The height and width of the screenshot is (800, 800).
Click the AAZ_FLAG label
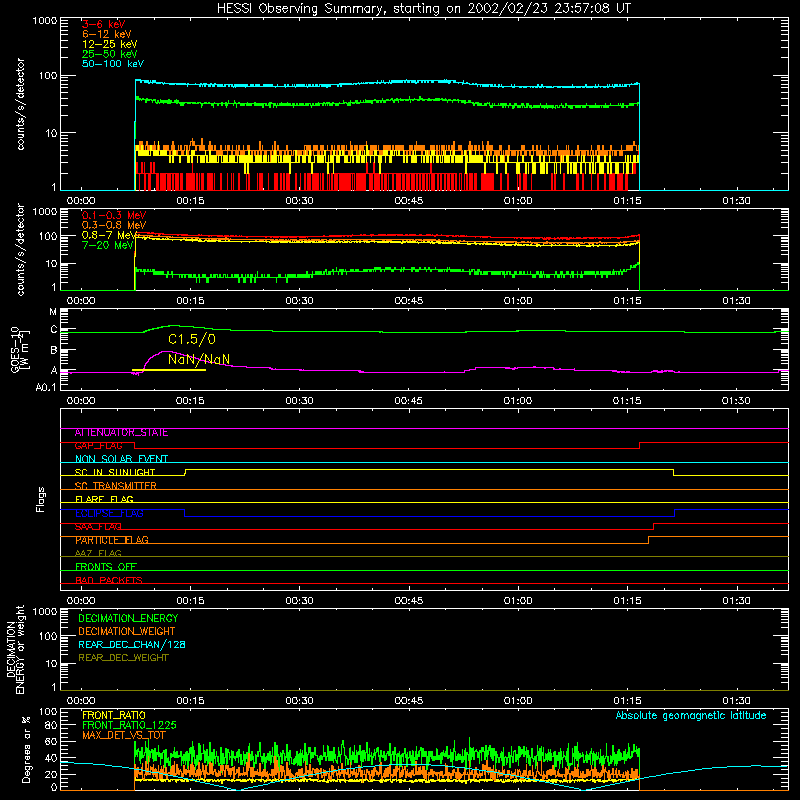98,554
